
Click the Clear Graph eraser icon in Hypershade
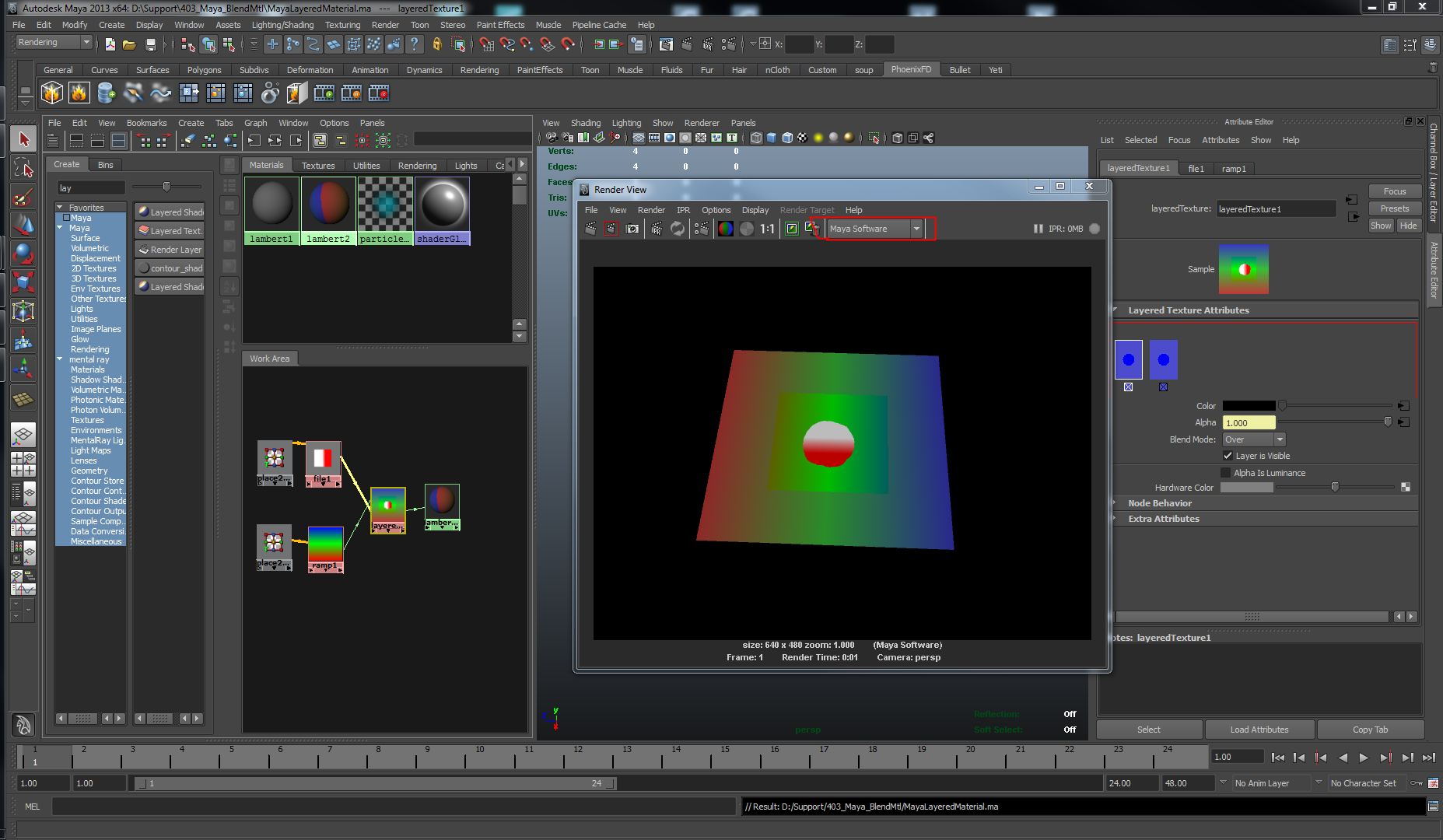click(x=187, y=141)
